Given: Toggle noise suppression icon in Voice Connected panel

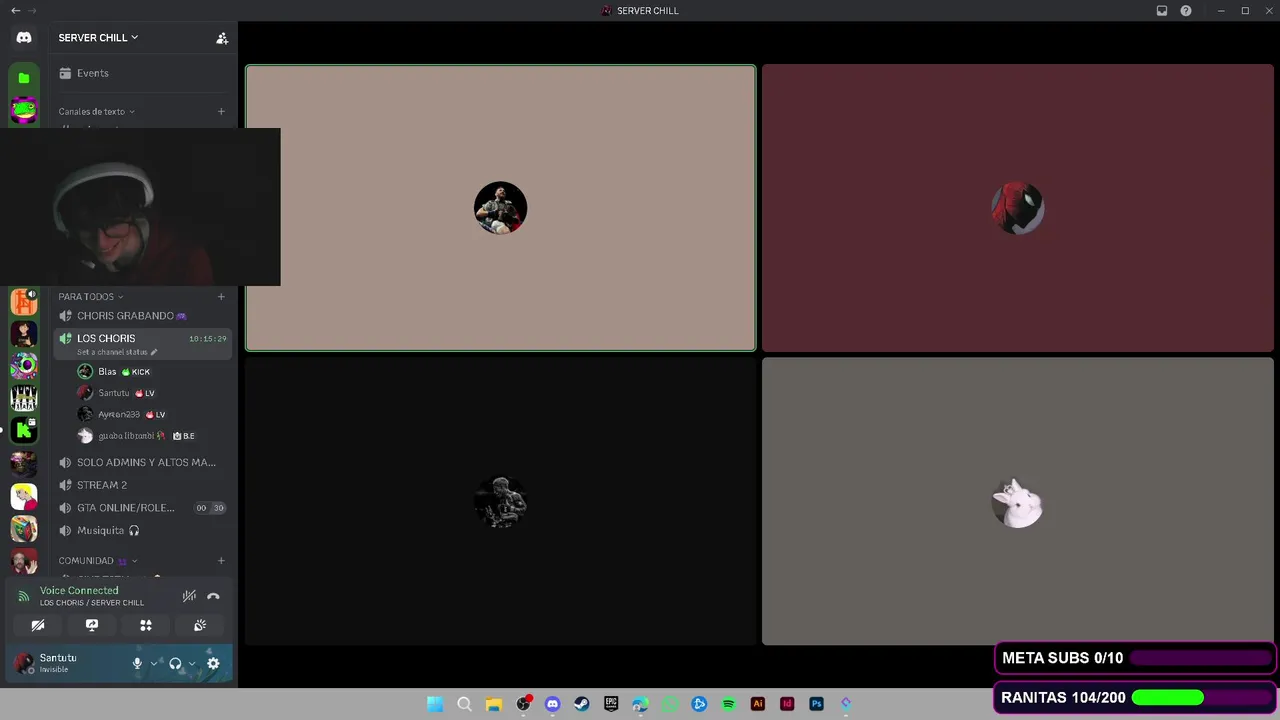Looking at the screenshot, I should coord(189,596).
